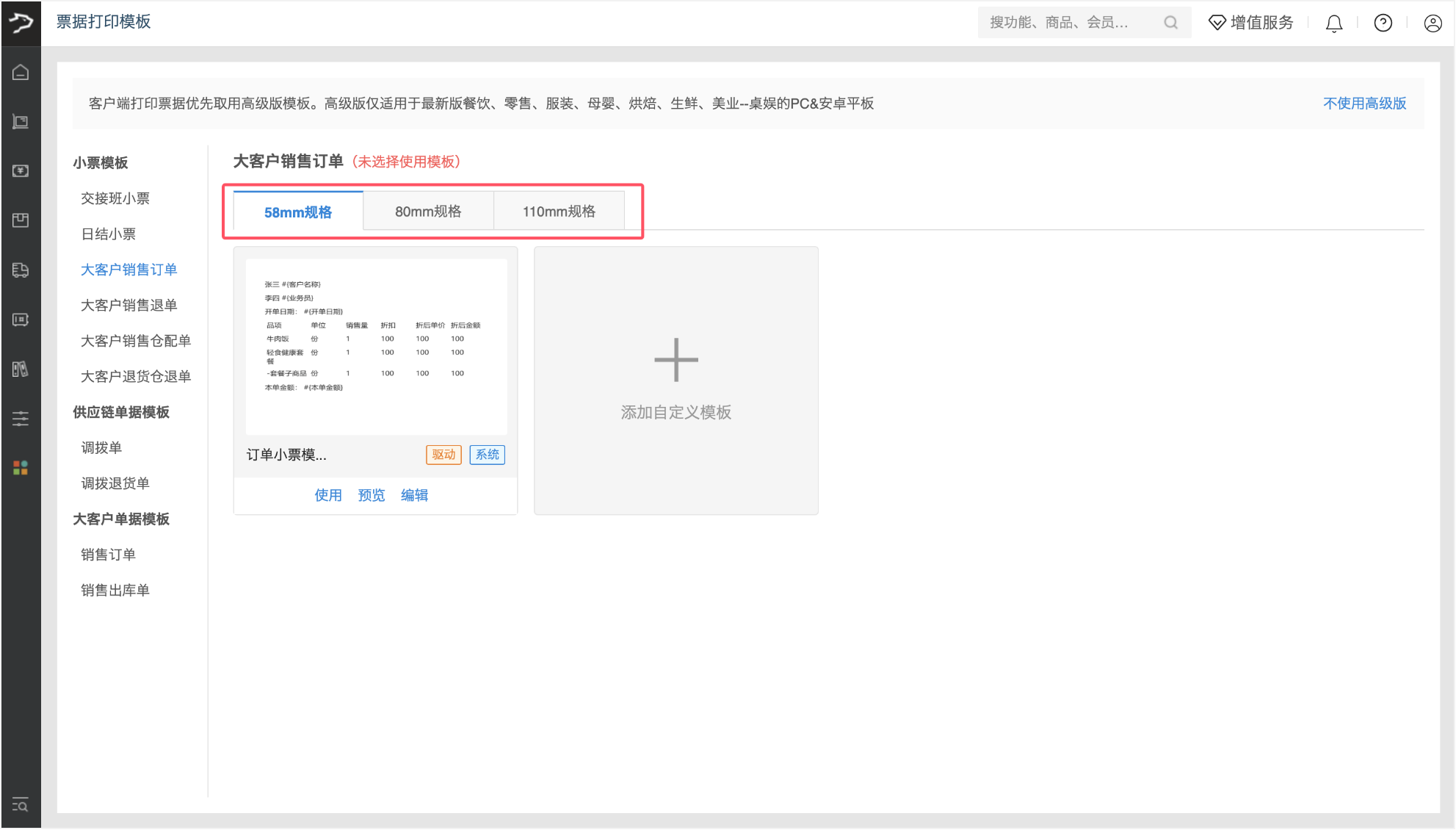Switch to the 80mm规格 tab
The image size is (1456, 830).
click(x=428, y=212)
